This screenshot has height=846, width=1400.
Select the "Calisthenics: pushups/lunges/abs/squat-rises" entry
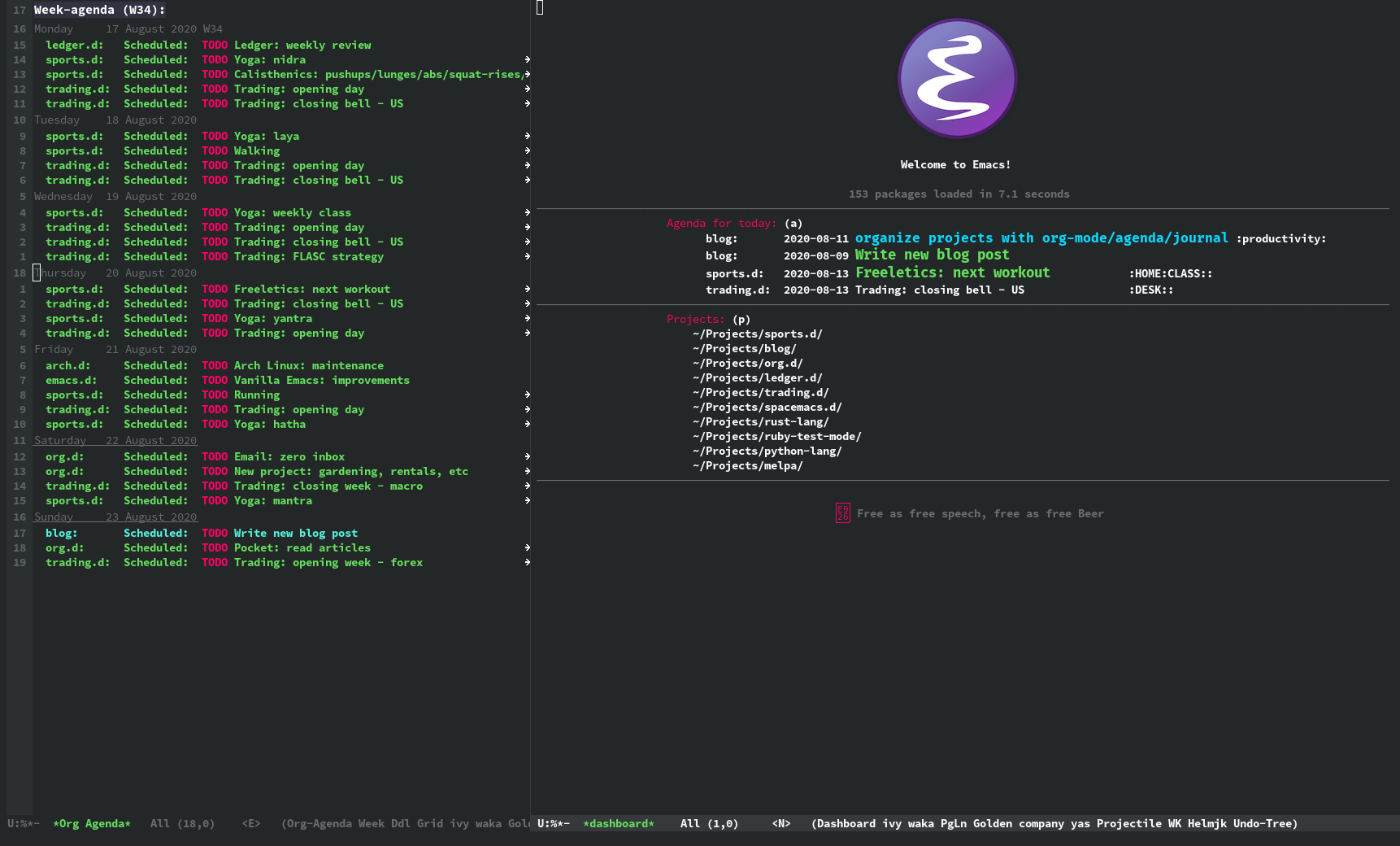[379, 74]
